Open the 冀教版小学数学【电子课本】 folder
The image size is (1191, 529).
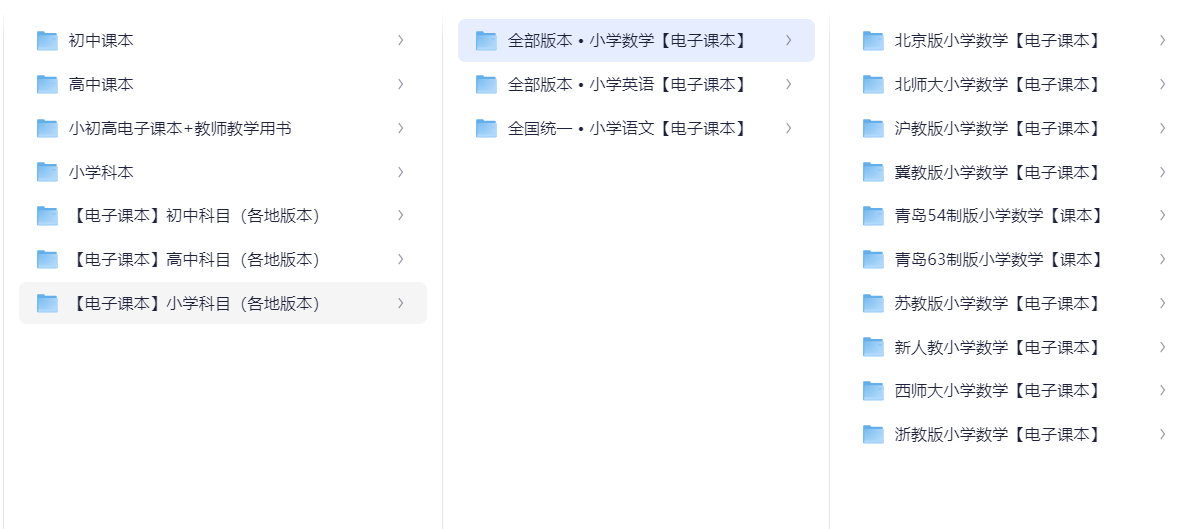[x=997, y=172]
